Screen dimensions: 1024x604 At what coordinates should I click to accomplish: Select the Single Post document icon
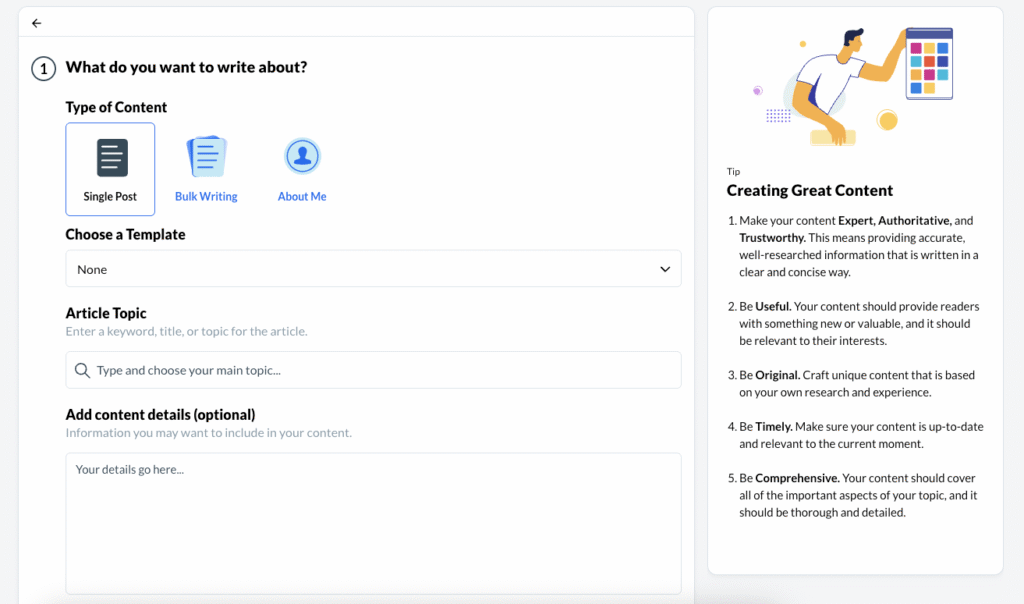click(x=112, y=158)
